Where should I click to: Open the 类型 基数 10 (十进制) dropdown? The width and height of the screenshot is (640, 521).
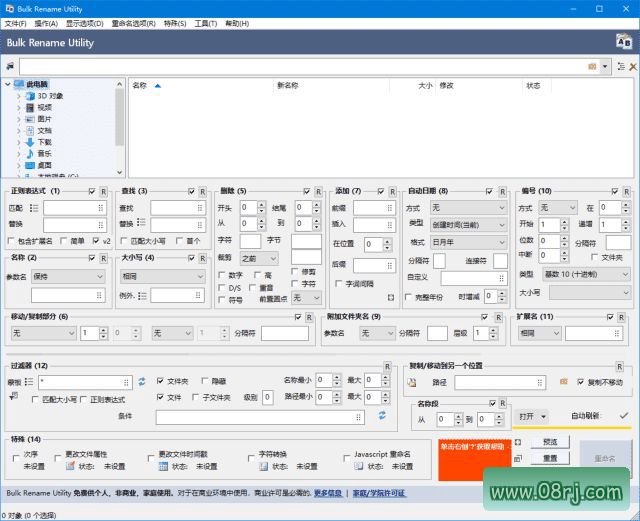pos(586,274)
